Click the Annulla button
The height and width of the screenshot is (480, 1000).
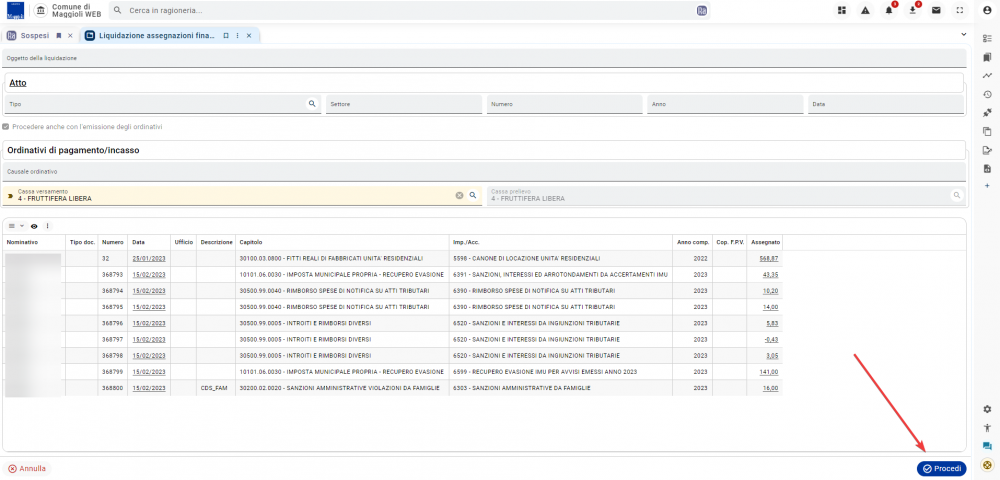click(27, 469)
